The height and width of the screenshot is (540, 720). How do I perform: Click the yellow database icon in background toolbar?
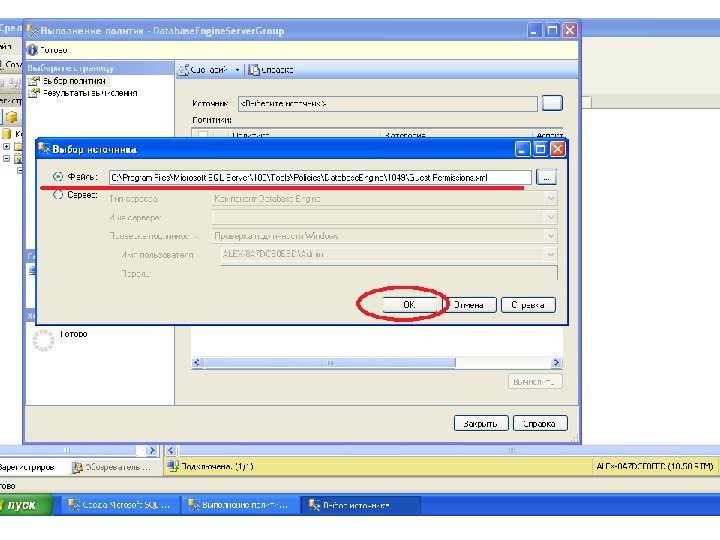point(12,117)
